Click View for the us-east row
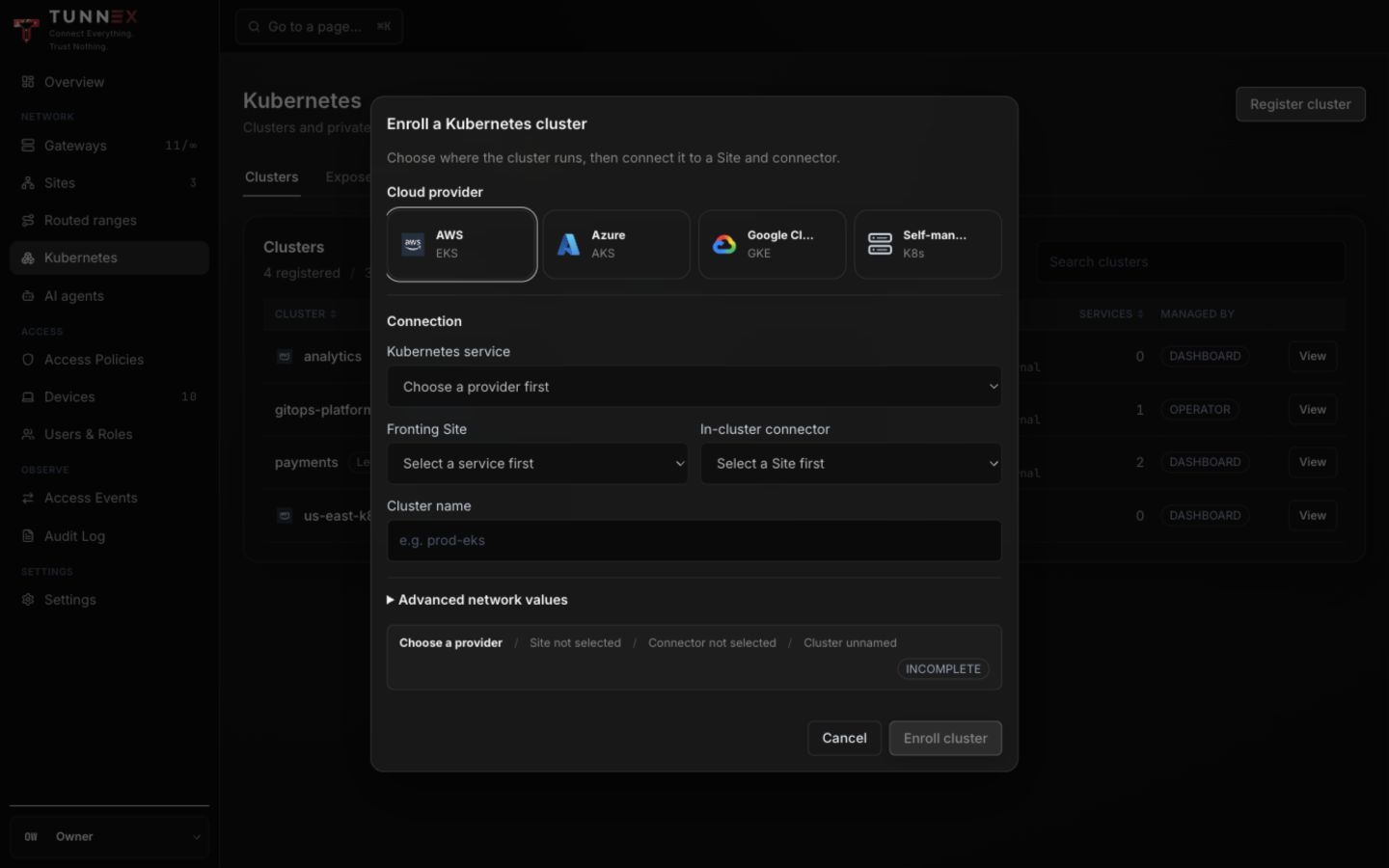 (x=1312, y=516)
